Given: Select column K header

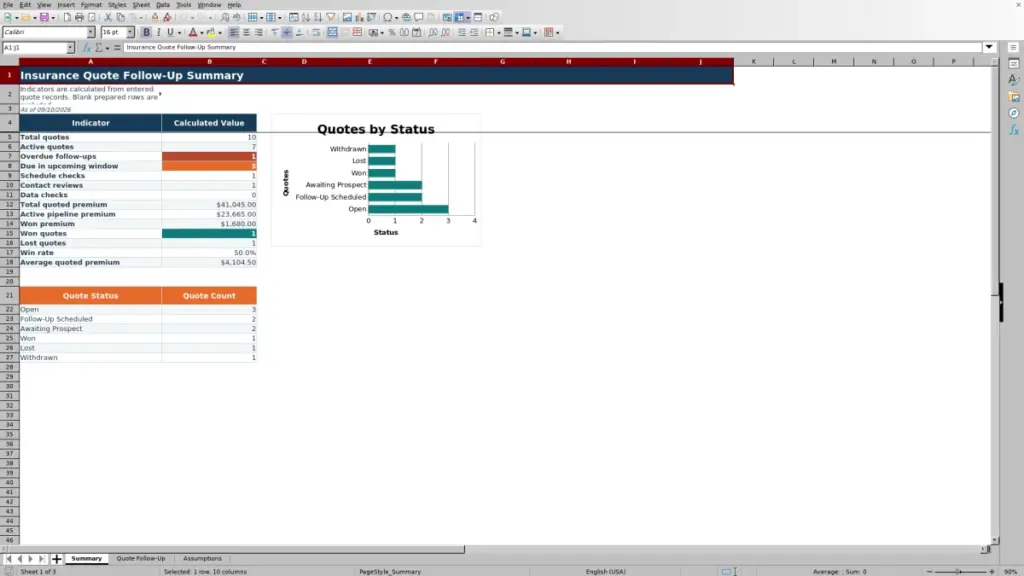Looking at the screenshot, I should [x=754, y=61].
